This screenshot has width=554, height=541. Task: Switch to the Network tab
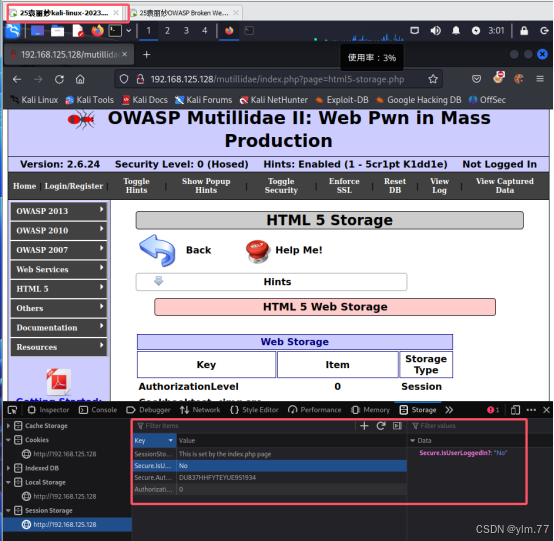200,410
